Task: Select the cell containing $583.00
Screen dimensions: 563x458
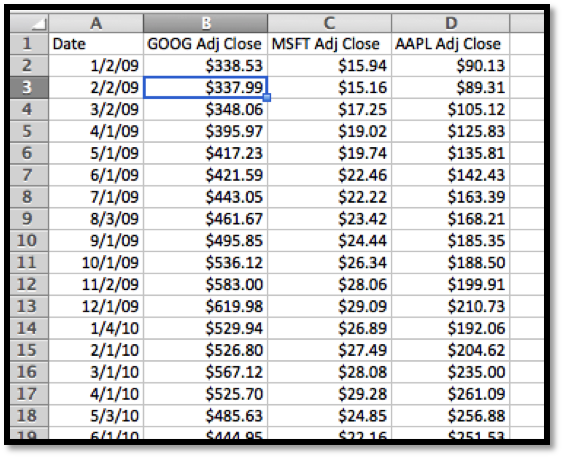Action: coord(205,284)
